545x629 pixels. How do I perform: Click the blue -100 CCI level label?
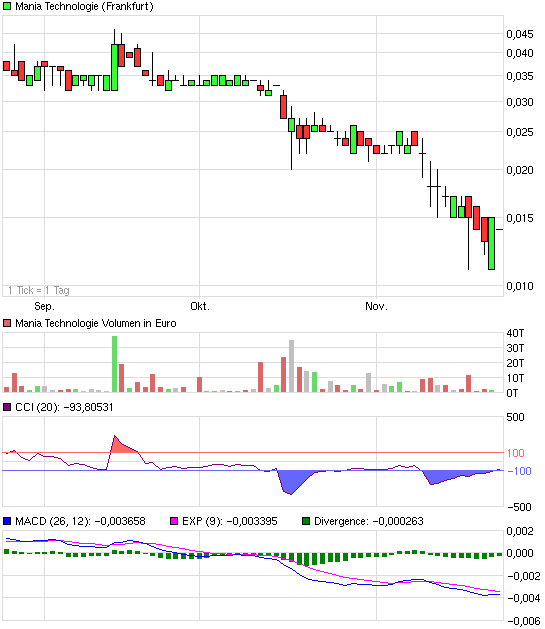click(x=519, y=471)
